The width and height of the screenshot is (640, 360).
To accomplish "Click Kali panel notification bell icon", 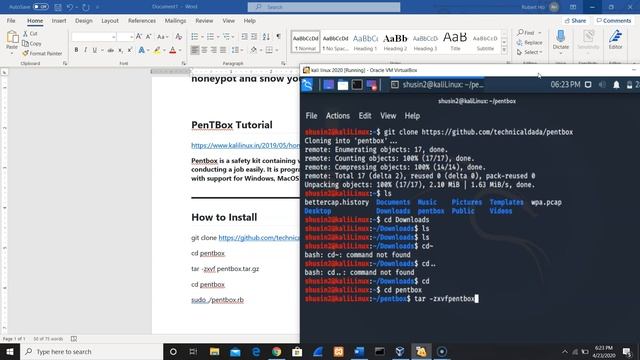I will pyautogui.click(x=616, y=84).
